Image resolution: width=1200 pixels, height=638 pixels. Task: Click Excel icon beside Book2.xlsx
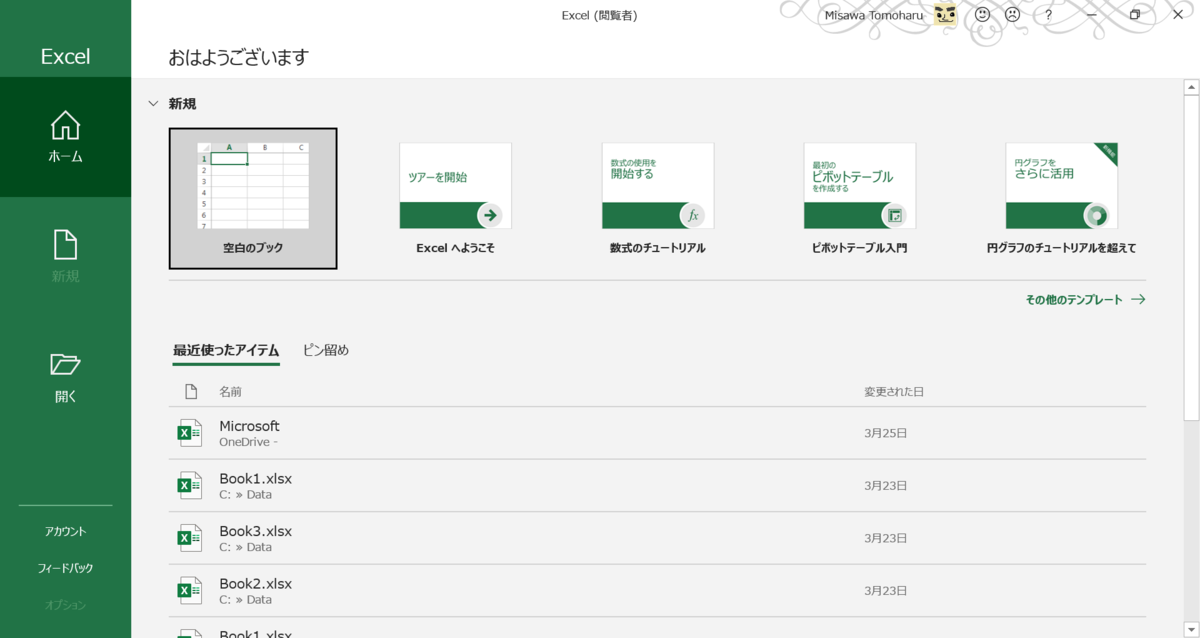[189, 591]
